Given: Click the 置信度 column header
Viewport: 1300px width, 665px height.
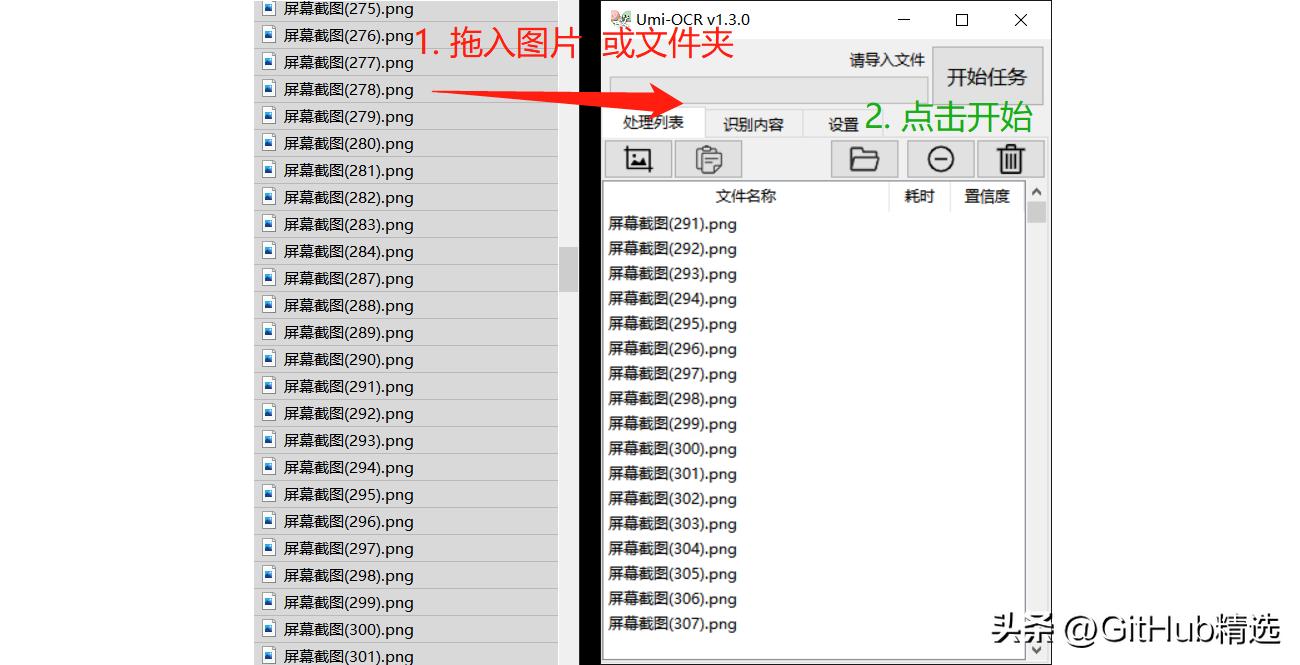Looking at the screenshot, I should pos(988,196).
